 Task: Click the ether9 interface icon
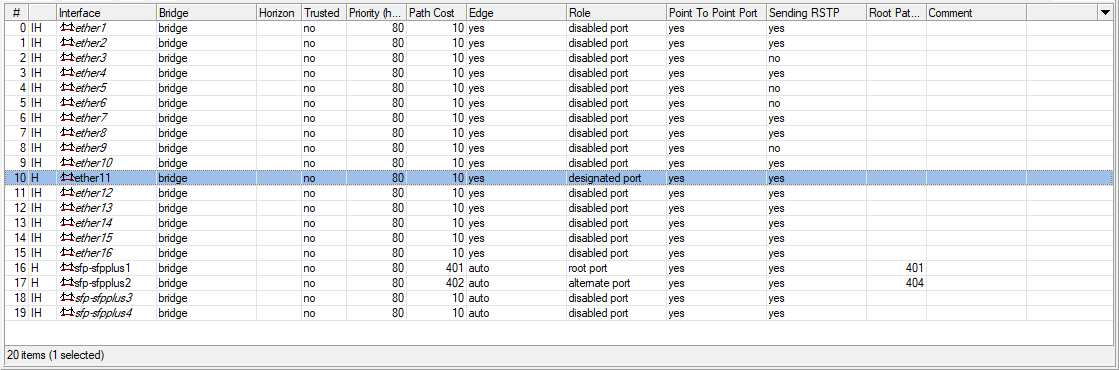(66, 148)
